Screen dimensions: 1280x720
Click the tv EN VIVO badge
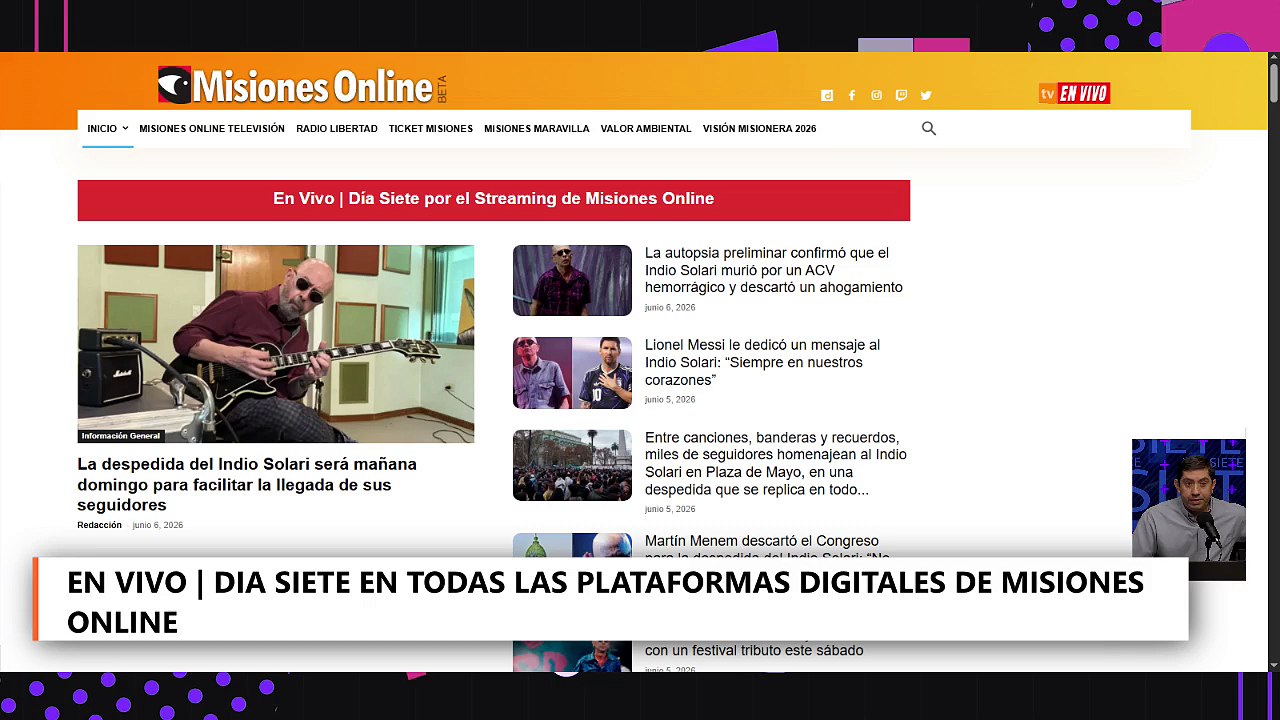(1074, 93)
